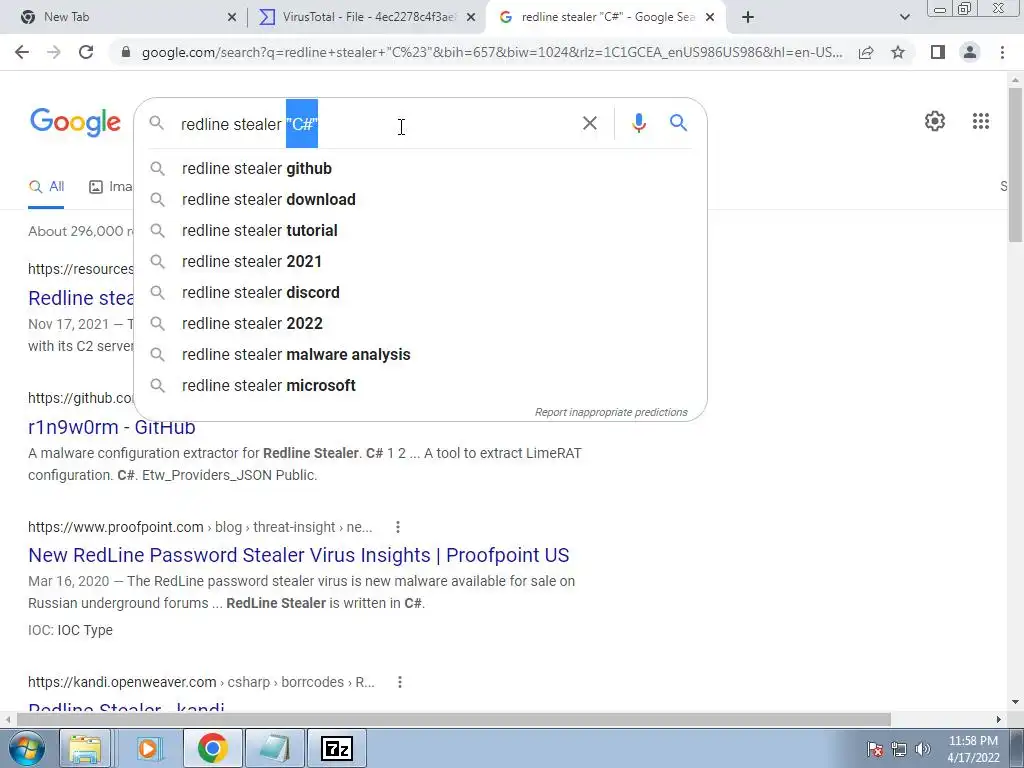Image resolution: width=1024 pixels, height=768 pixels.
Task: Click the kandi.openweaver.com result URL
Action: [x=201, y=682]
